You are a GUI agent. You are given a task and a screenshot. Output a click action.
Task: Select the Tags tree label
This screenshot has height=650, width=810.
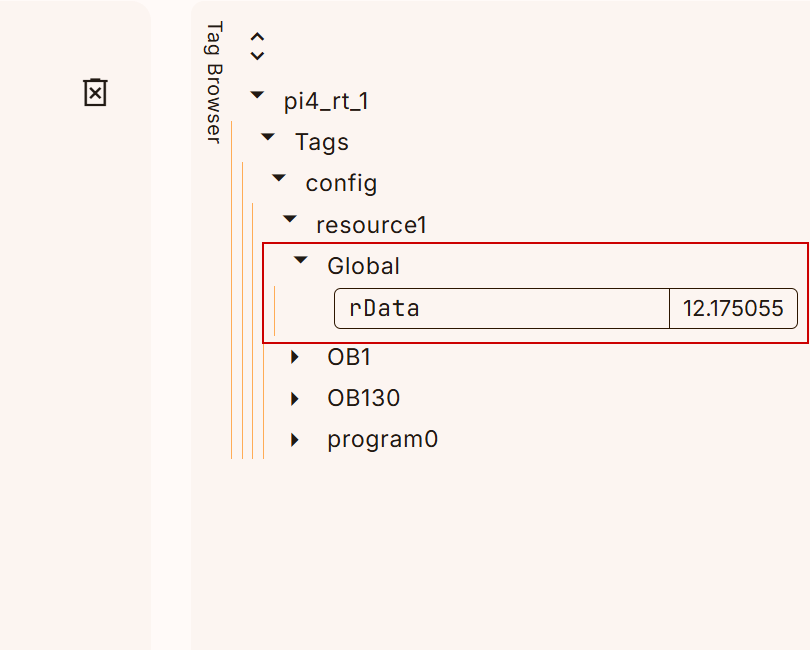point(322,142)
